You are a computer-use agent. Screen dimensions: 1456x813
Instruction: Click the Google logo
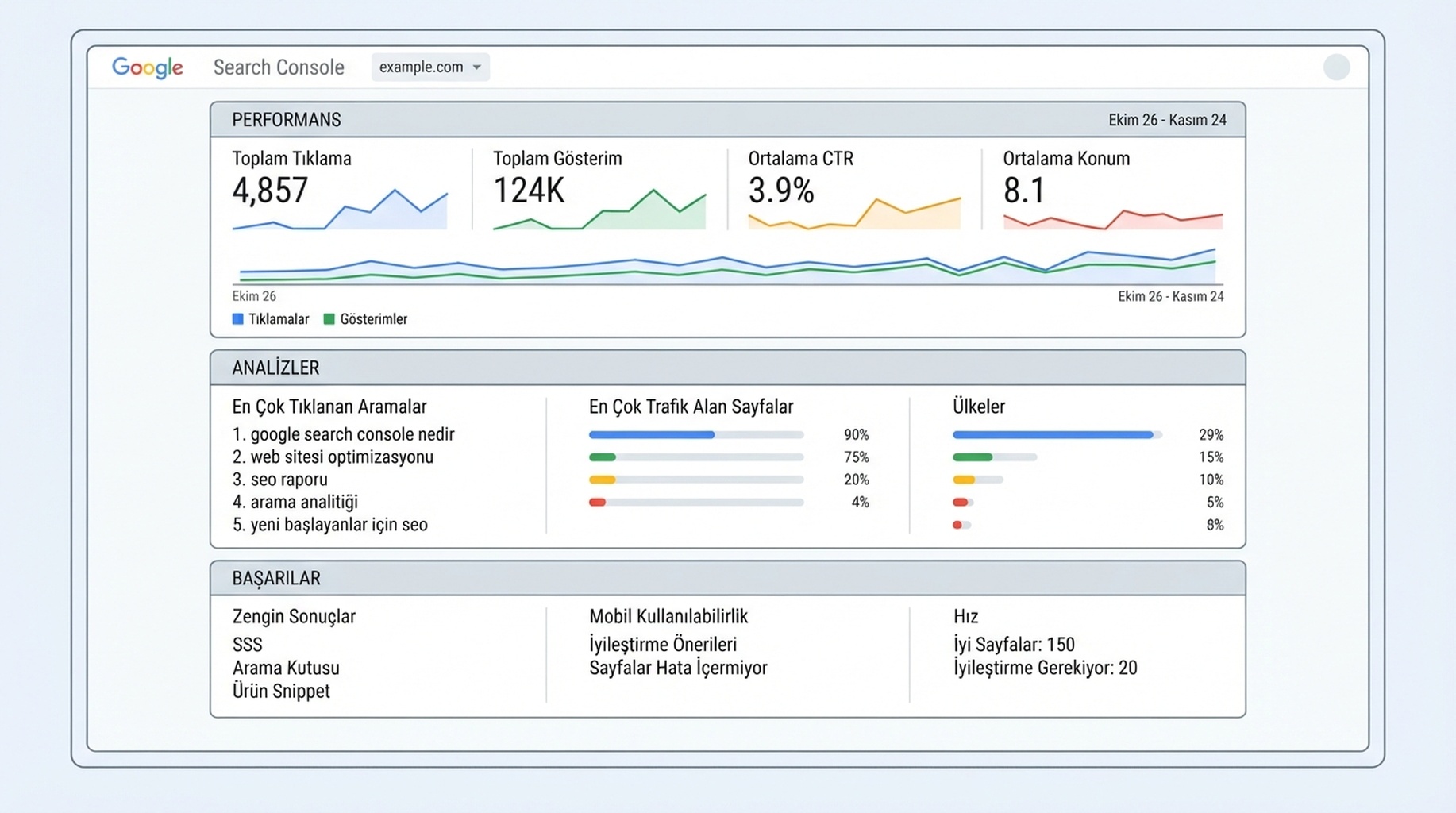148,67
